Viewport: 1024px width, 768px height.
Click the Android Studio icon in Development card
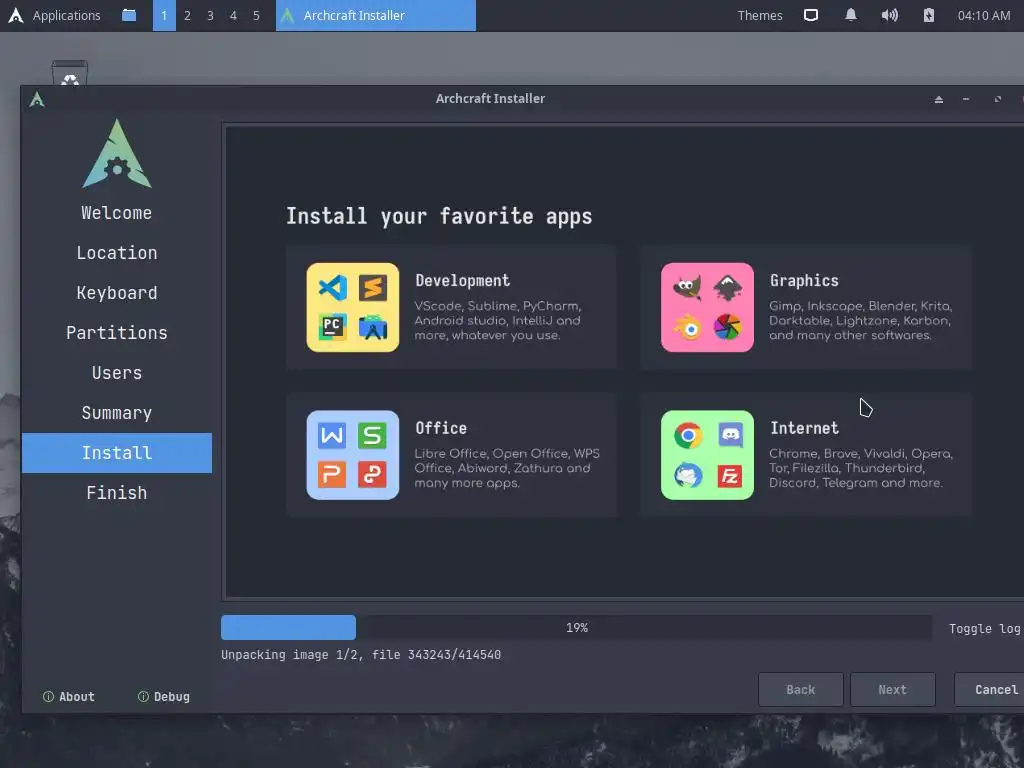coord(373,327)
